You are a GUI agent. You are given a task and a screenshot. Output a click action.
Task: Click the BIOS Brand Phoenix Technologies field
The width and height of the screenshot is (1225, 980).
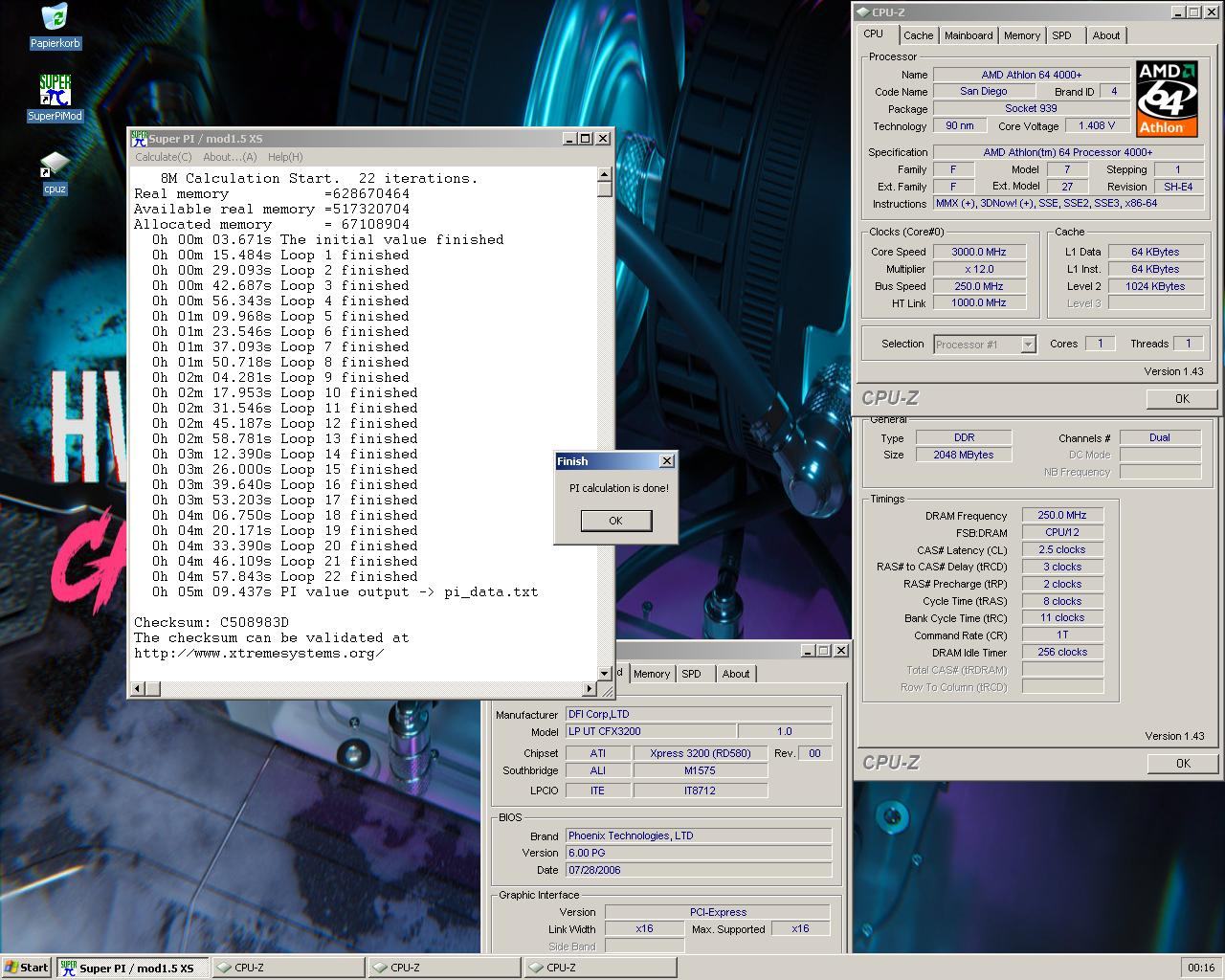point(699,835)
